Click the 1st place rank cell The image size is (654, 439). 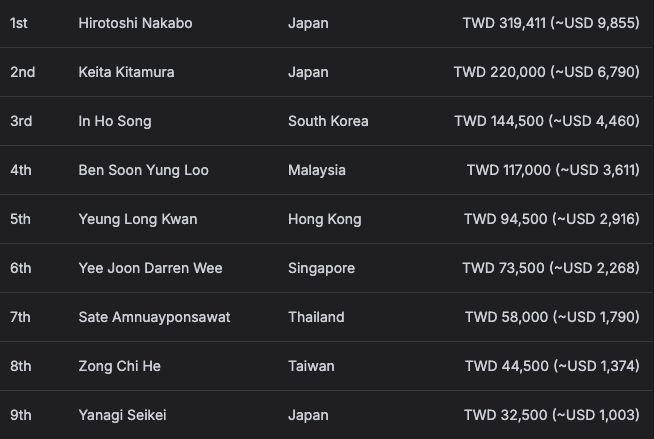pyautogui.click(x=19, y=23)
